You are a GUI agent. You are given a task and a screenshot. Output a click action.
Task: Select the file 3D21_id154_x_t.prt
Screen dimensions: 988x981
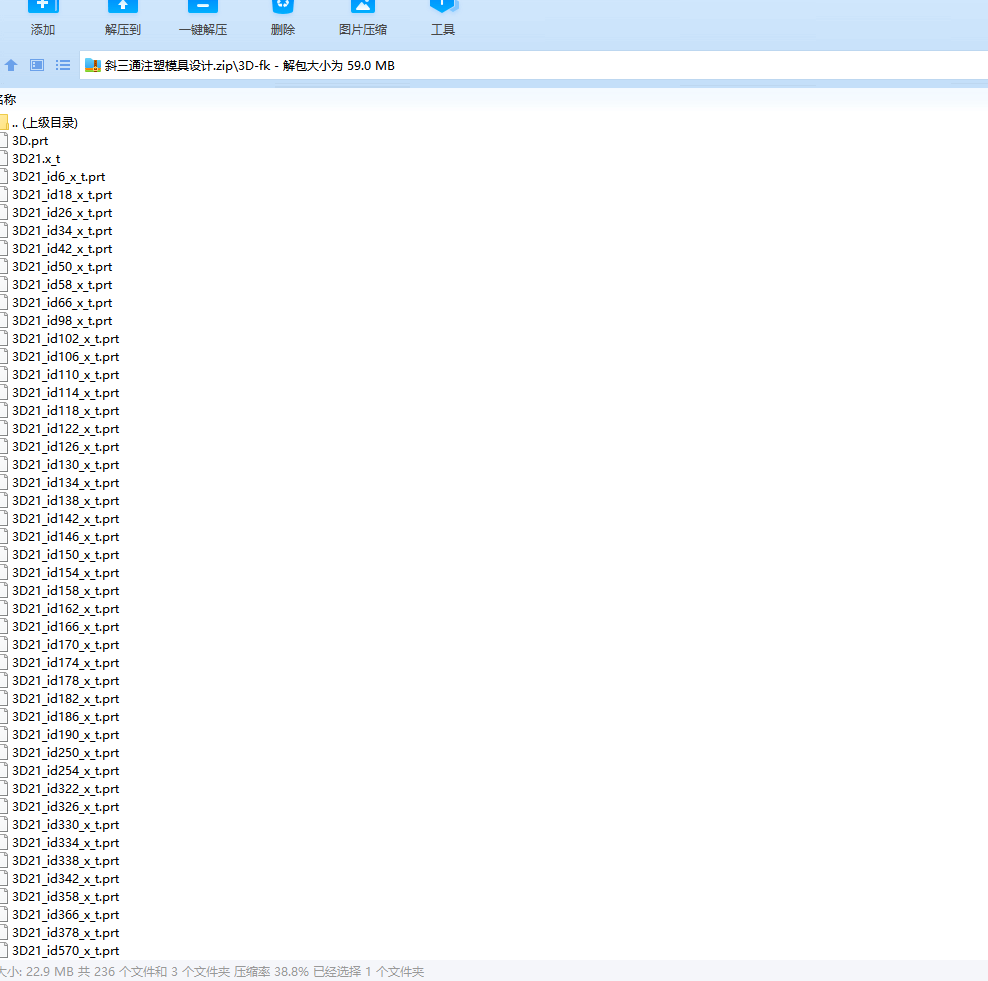click(x=66, y=573)
